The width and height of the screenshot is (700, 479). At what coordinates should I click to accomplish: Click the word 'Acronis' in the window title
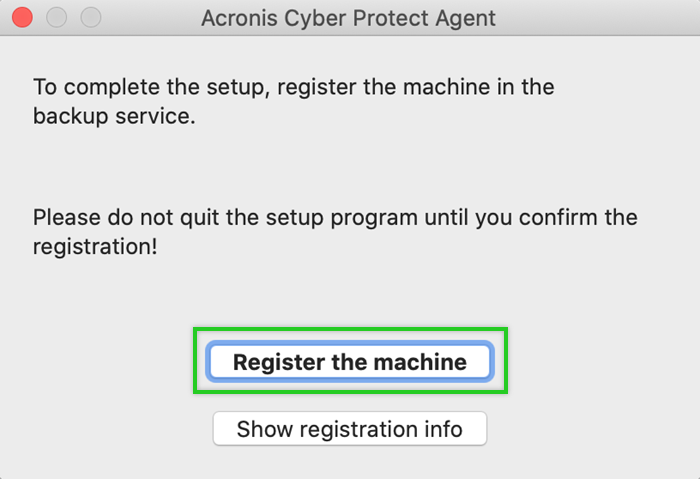pos(238,18)
